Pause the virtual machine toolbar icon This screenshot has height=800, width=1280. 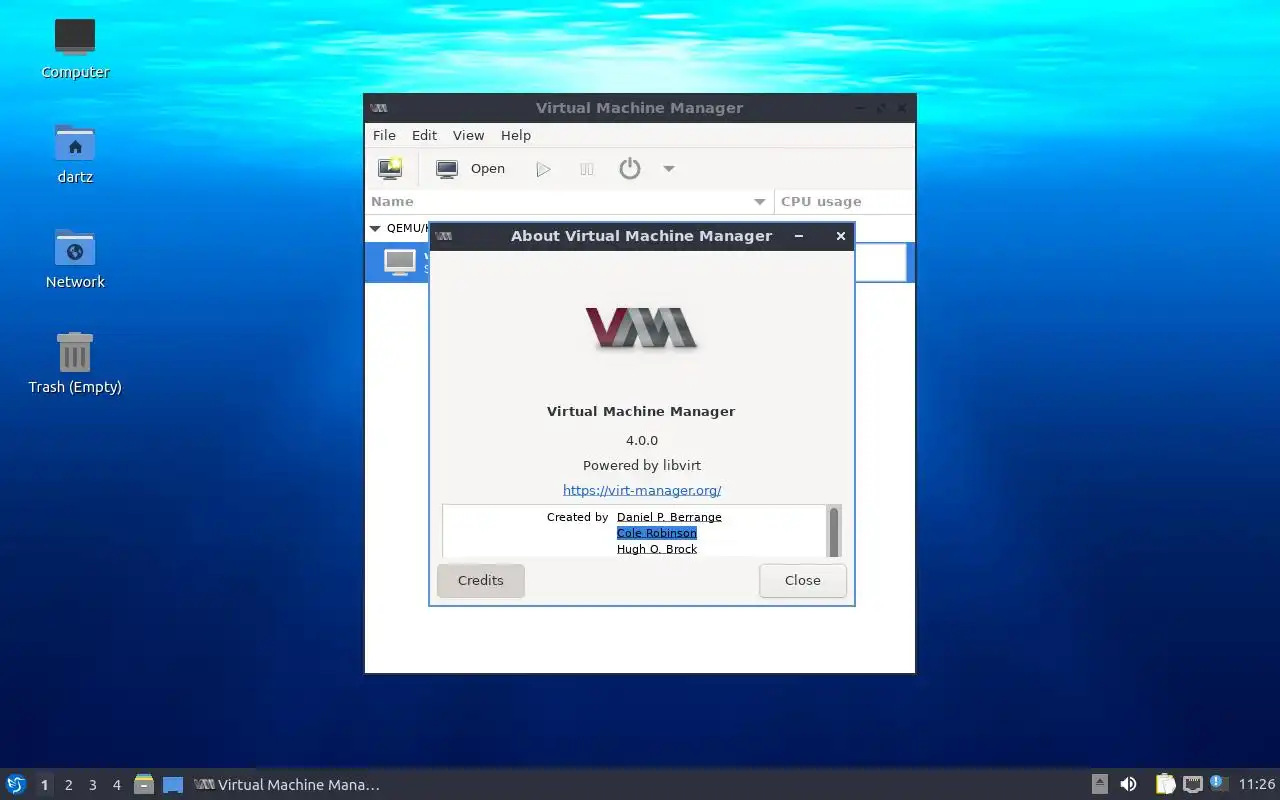coord(587,169)
